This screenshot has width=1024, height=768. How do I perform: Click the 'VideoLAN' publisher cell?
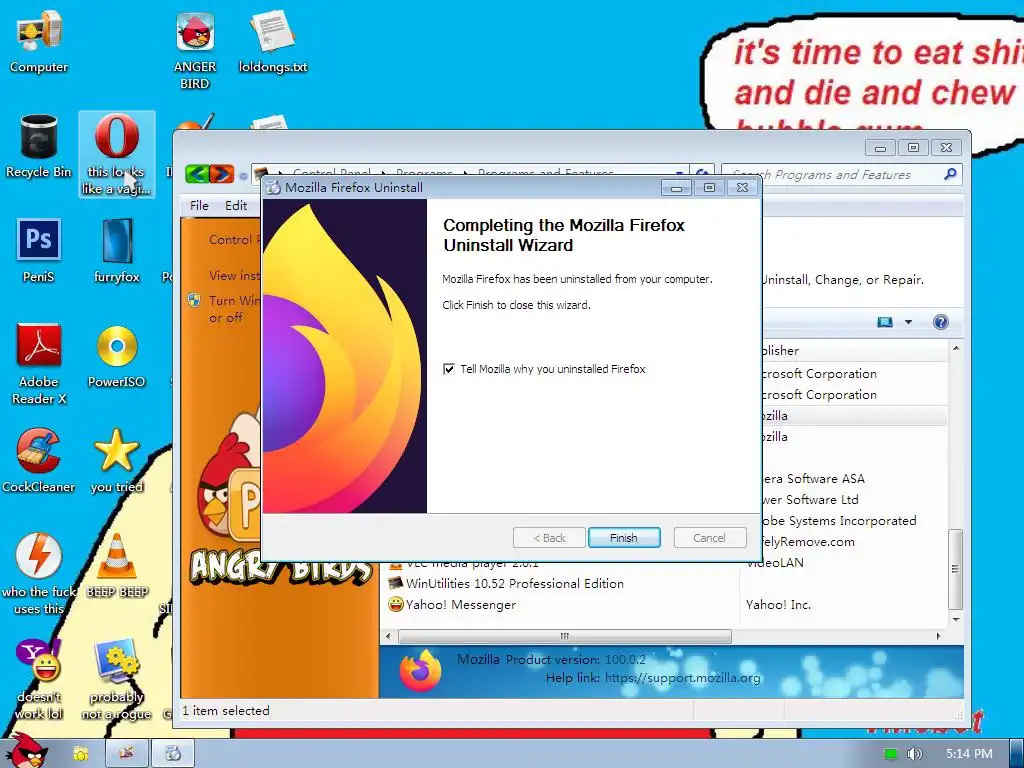[x=775, y=563]
